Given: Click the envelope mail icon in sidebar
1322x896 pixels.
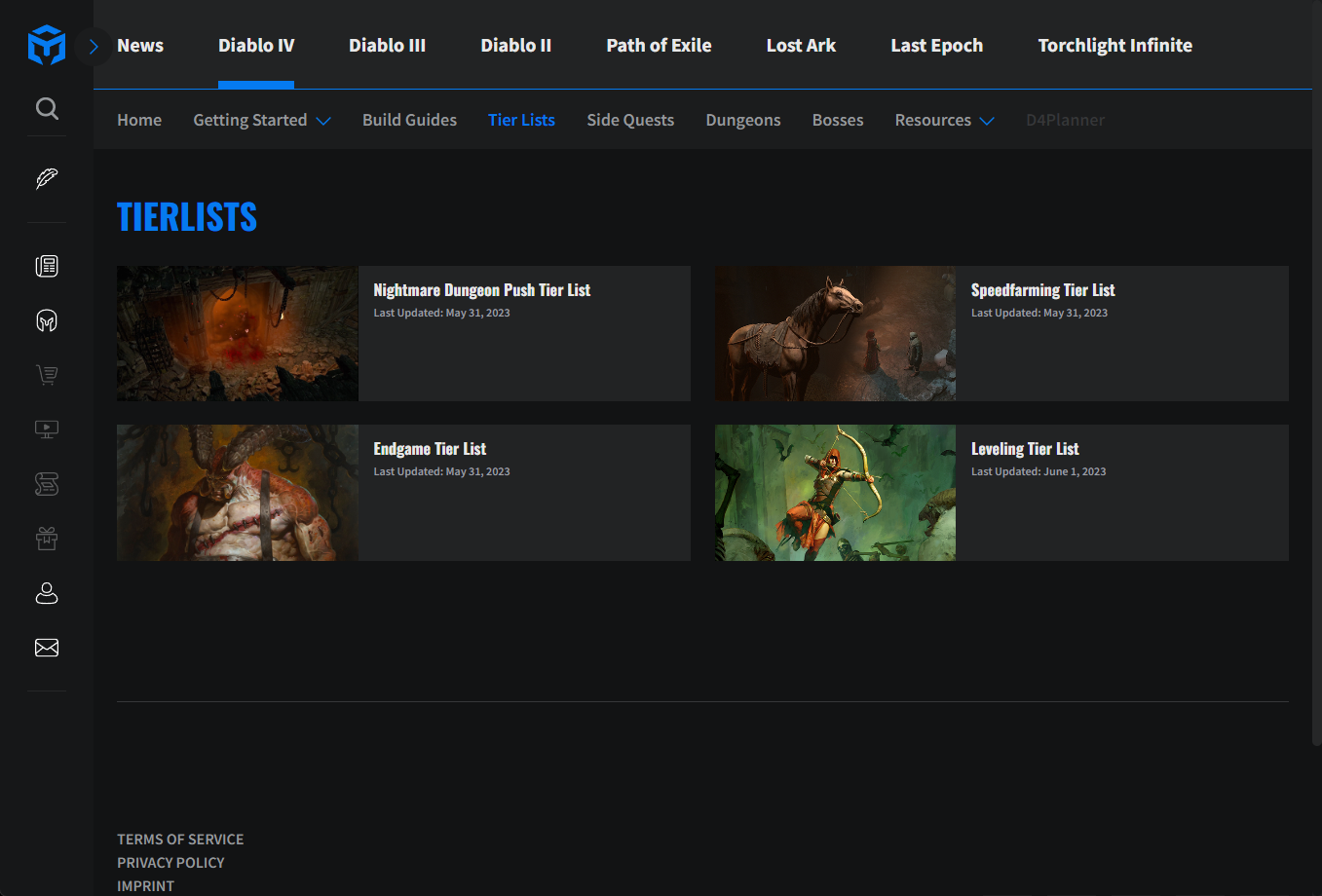Looking at the screenshot, I should [47, 648].
